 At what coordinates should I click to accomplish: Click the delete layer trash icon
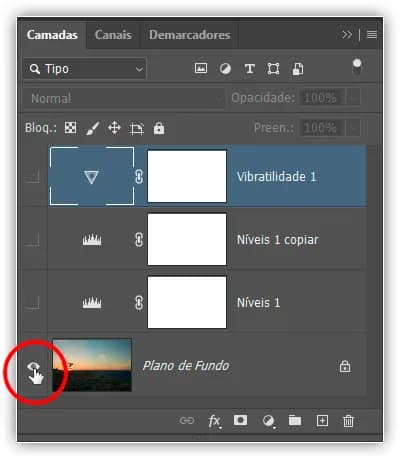click(x=348, y=421)
